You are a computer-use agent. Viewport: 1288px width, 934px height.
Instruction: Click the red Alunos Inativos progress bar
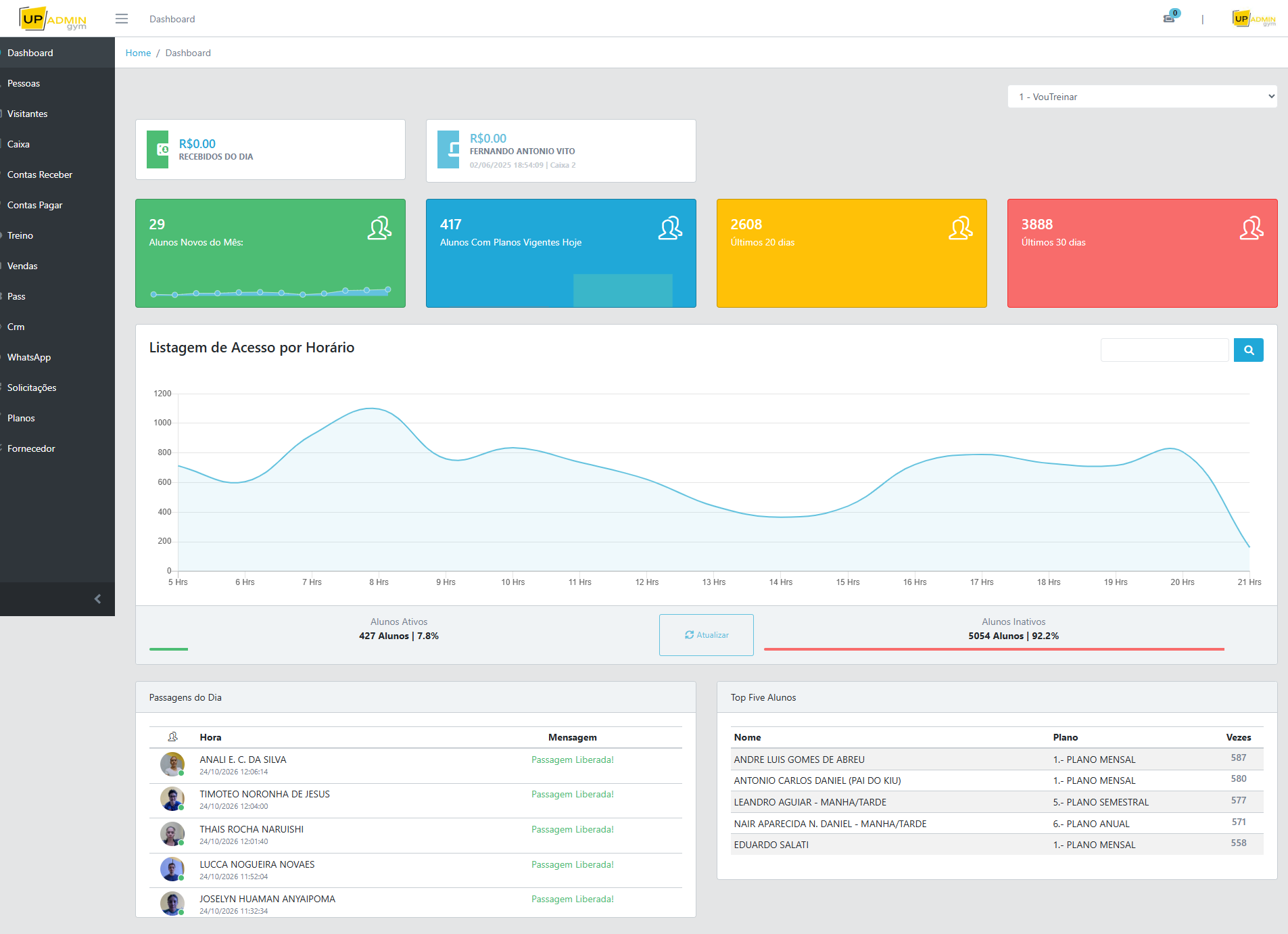pyautogui.click(x=994, y=649)
